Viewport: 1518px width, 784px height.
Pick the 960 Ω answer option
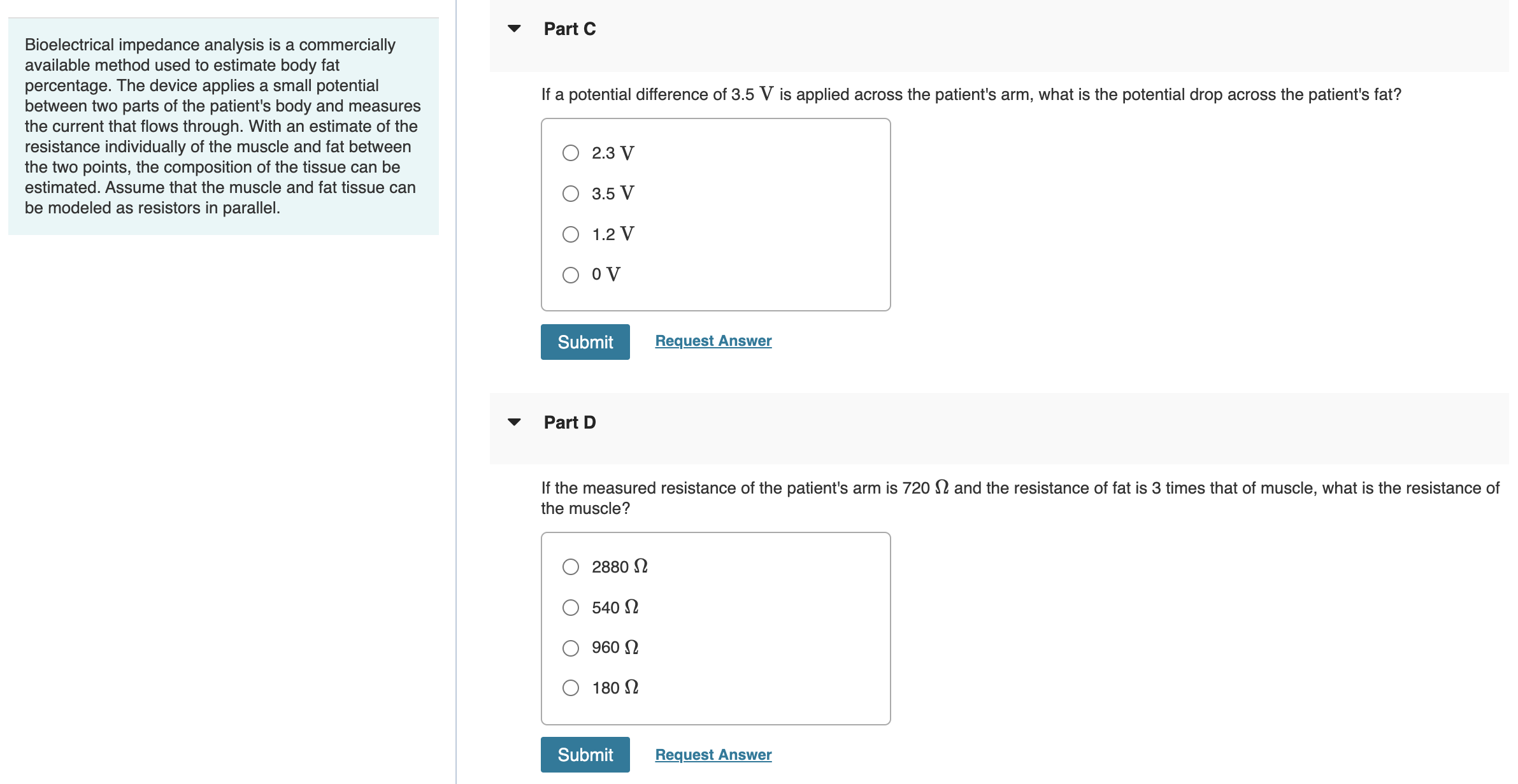[571, 648]
